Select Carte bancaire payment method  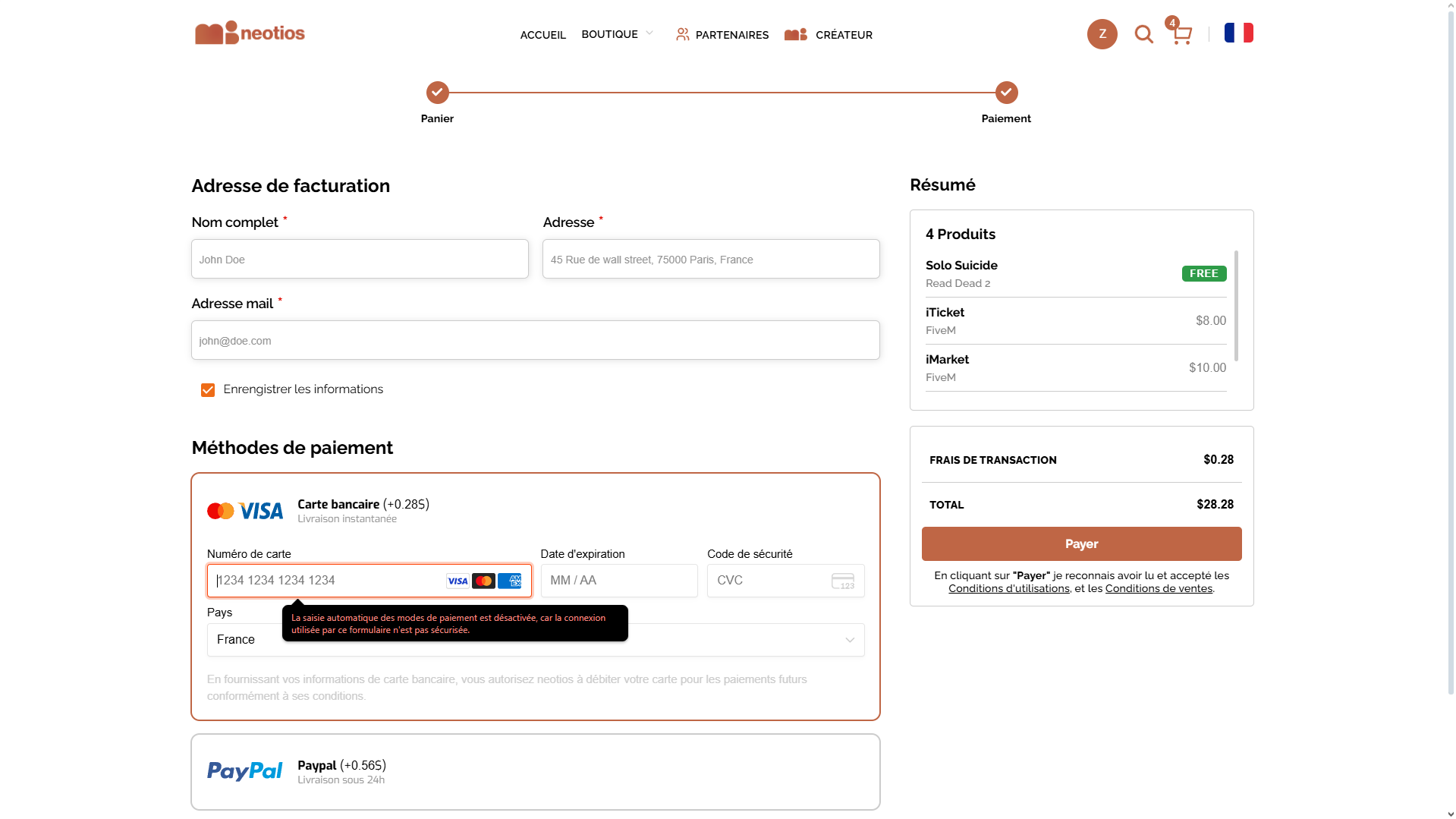point(363,505)
